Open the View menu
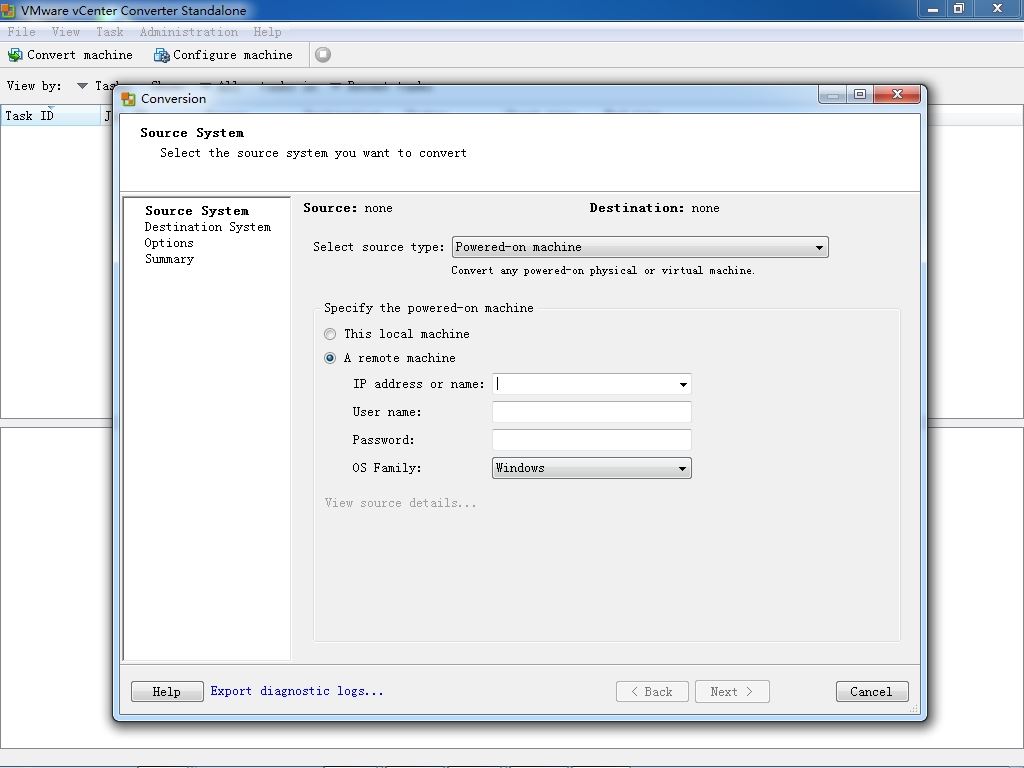The width and height of the screenshot is (1024, 768). 65,31
